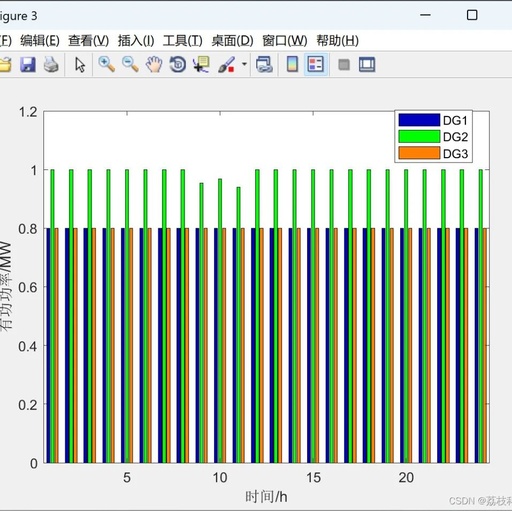
Task: Click the shortest green DG2 bar at hour 11
Action: (x=238, y=325)
